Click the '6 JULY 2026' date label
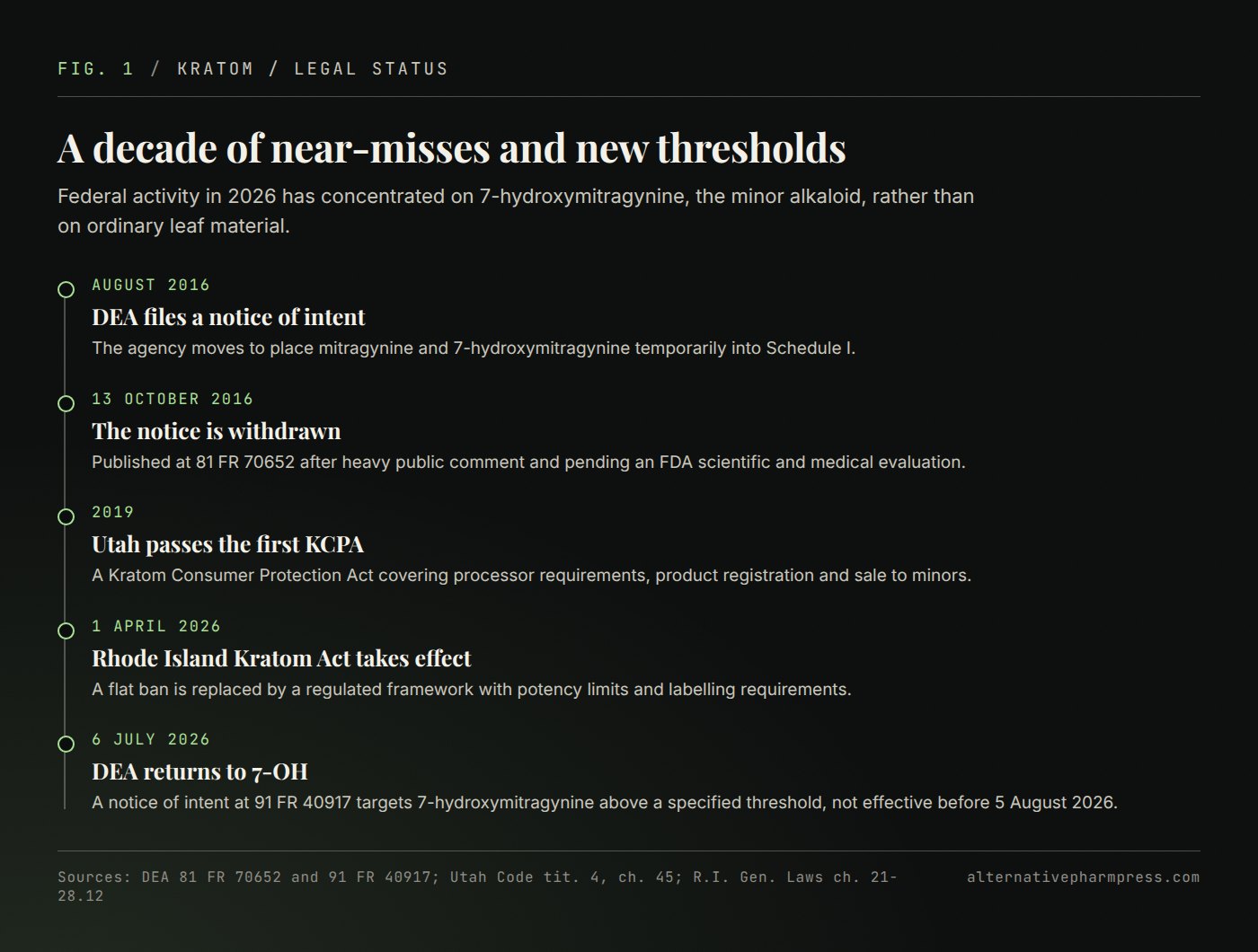The width and height of the screenshot is (1258, 952). [151, 739]
